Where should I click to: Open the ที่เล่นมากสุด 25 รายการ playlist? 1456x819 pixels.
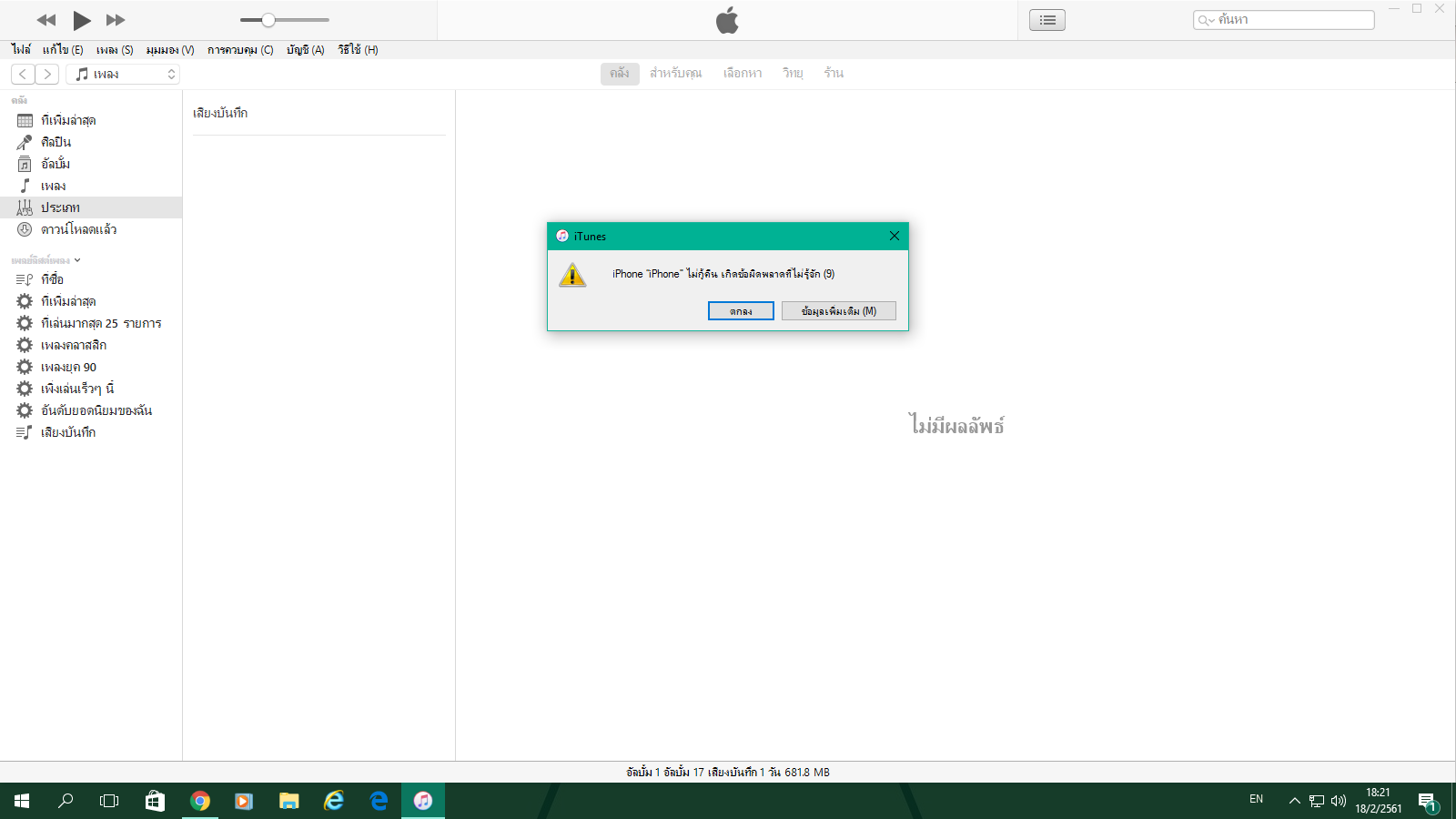91,323
